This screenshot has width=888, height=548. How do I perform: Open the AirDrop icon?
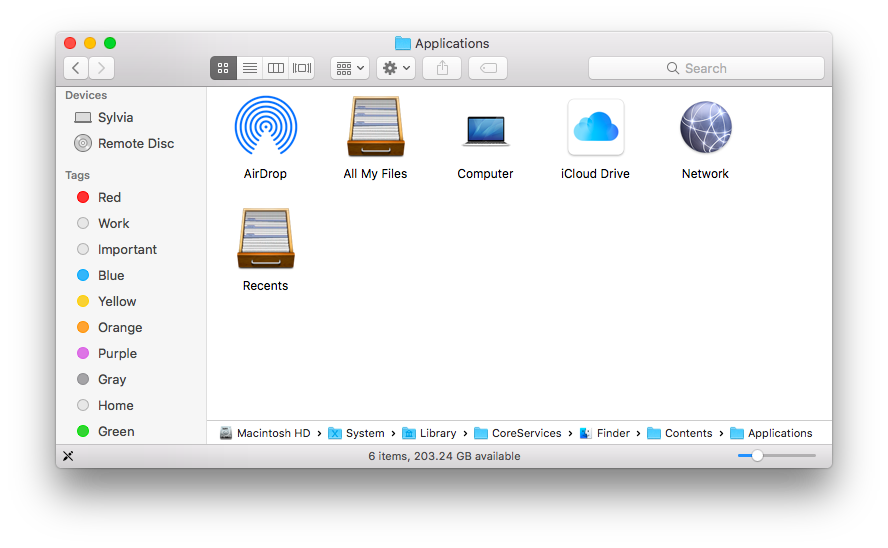tap(266, 126)
